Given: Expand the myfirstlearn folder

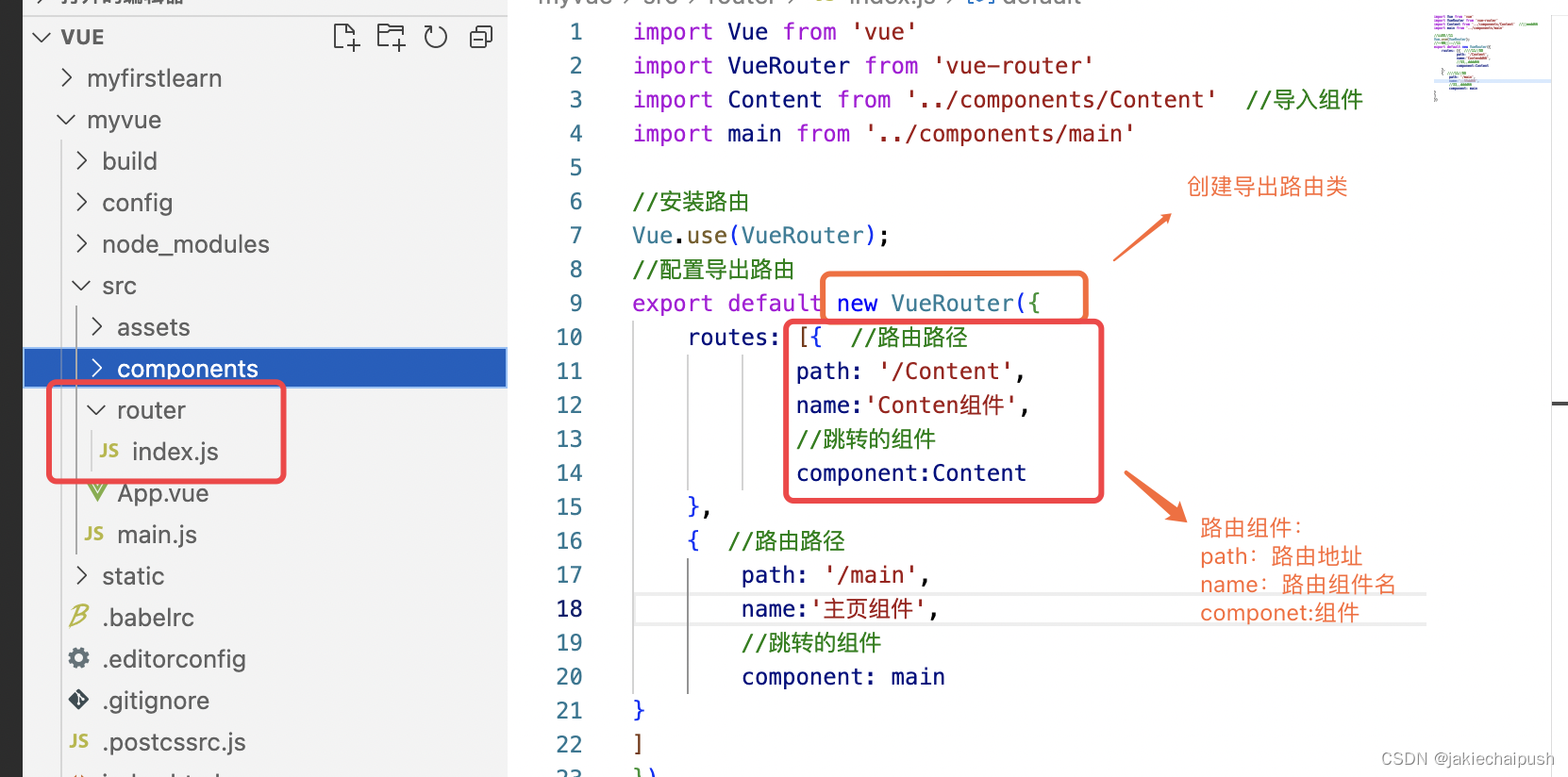Looking at the screenshot, I should pyautogui.click(x=66, y=78).
